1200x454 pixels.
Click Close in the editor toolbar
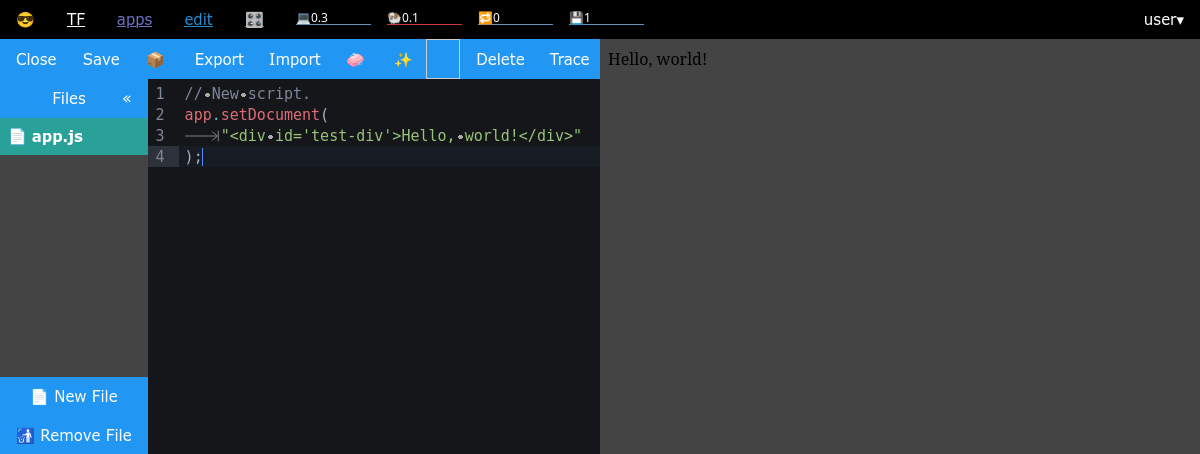click(x=36, y=59)
